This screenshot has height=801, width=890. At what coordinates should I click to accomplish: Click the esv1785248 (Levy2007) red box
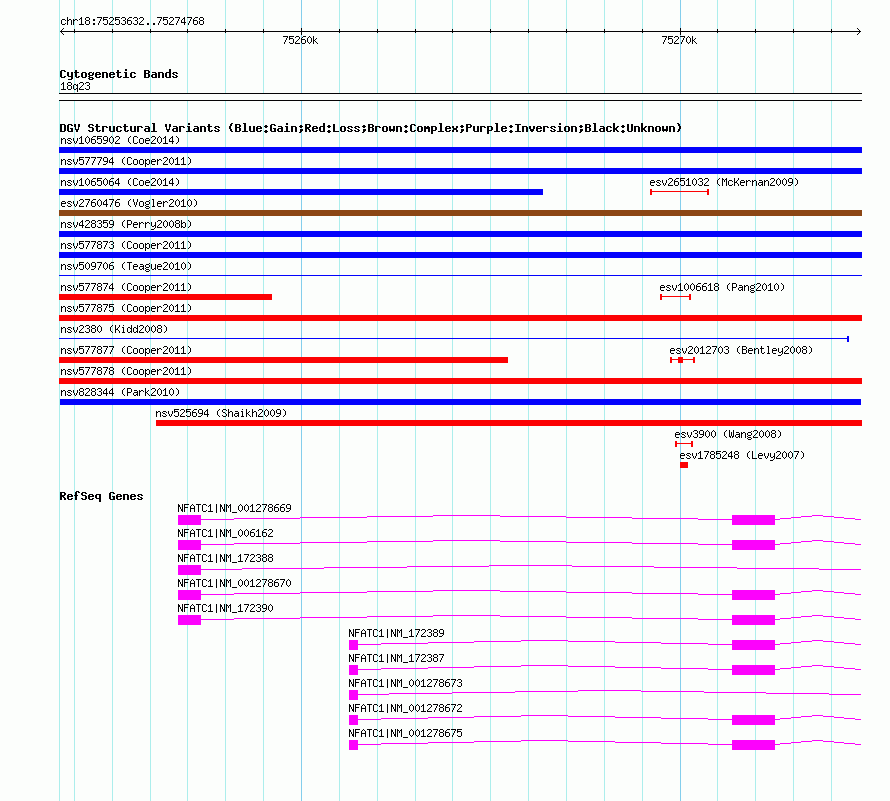(x=684, y=465)
